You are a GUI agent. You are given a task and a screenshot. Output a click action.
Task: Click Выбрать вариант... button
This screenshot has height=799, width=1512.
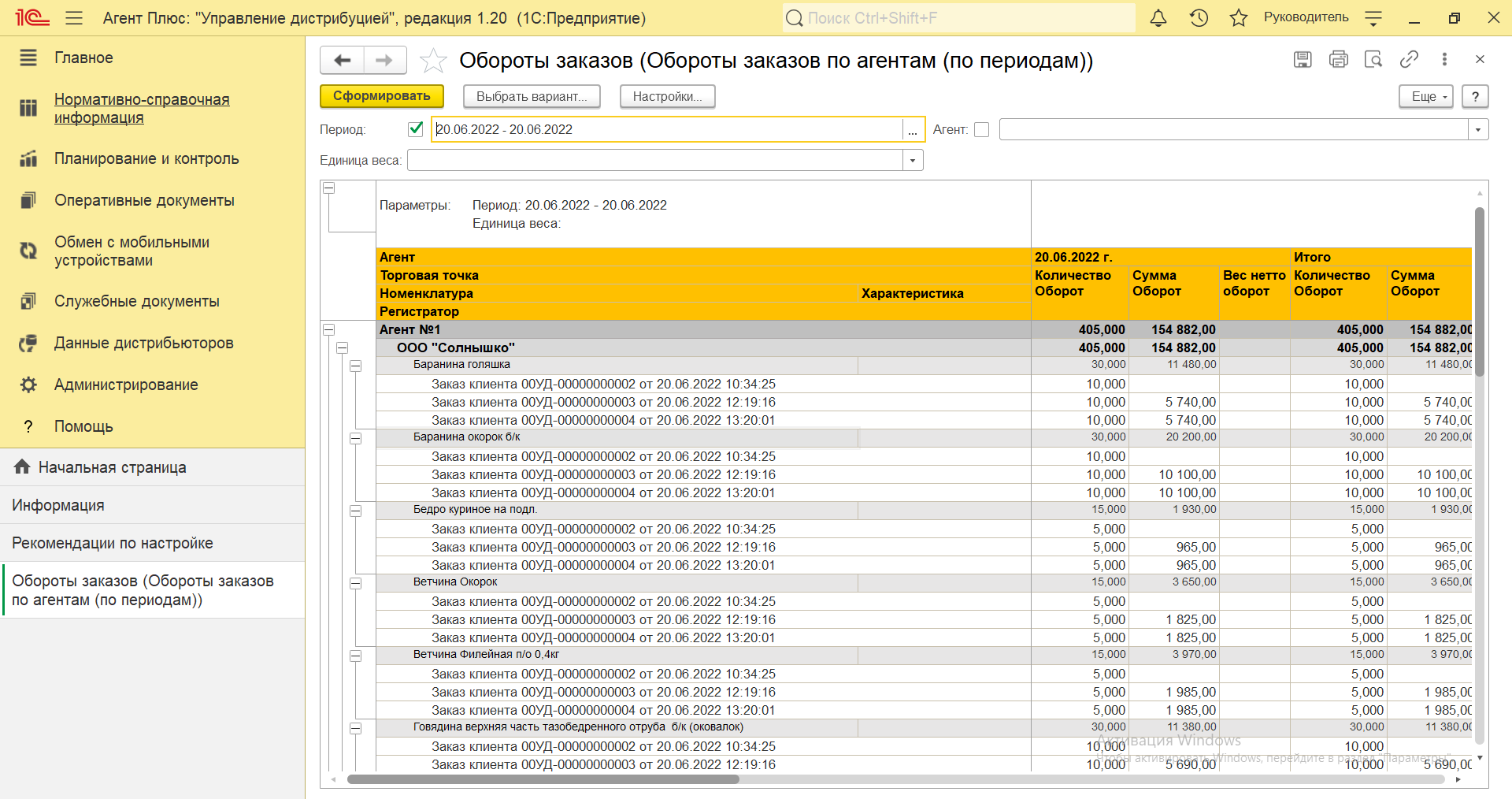click(x=532, y=96)
